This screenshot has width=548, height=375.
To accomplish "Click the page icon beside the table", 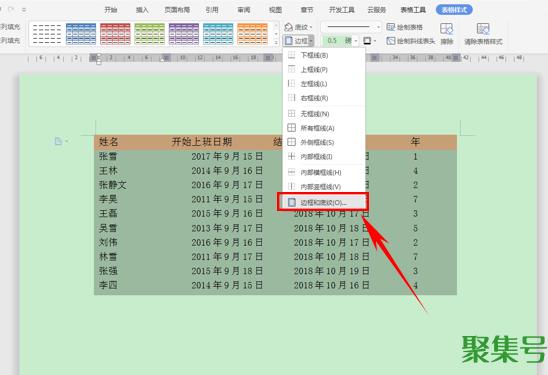I will pos(58,141).
